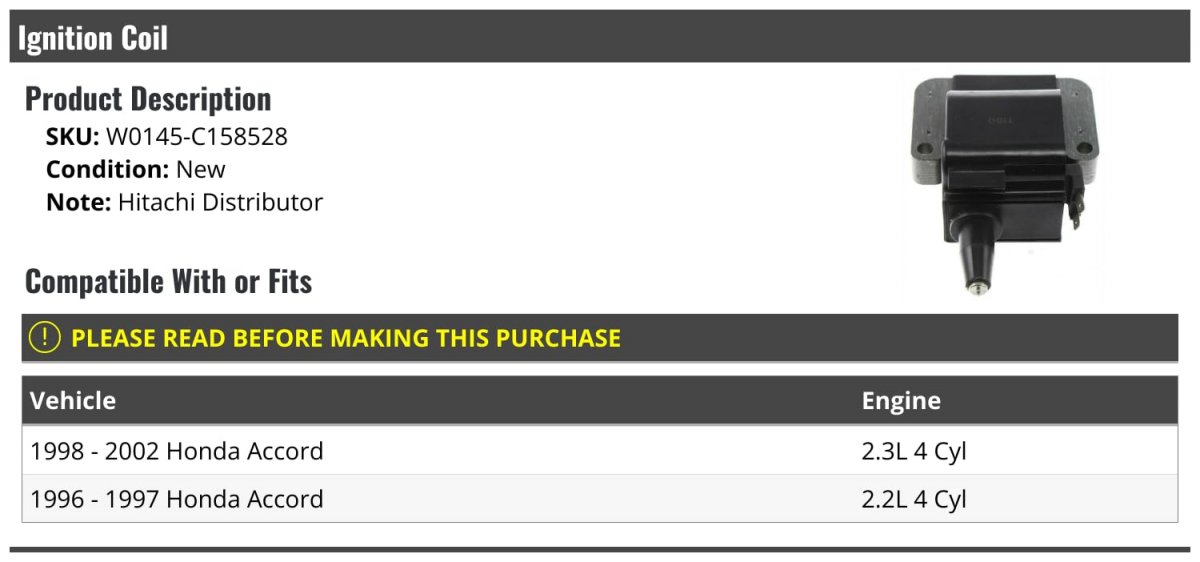Click the Ignition Coil title bar
This screenshot has width=1200, height=562.
click(x=93, y=38)
